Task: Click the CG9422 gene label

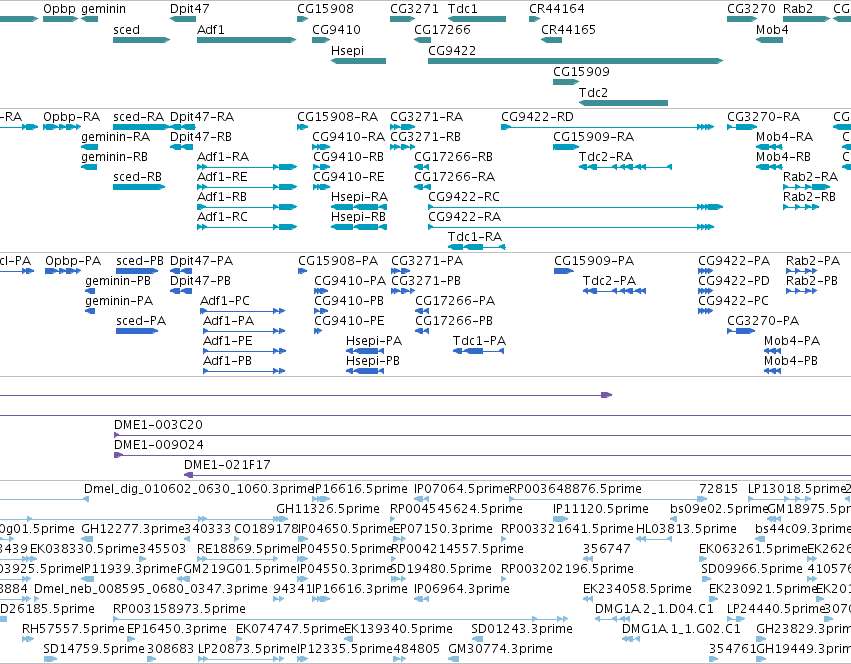Action: point(452,50)
